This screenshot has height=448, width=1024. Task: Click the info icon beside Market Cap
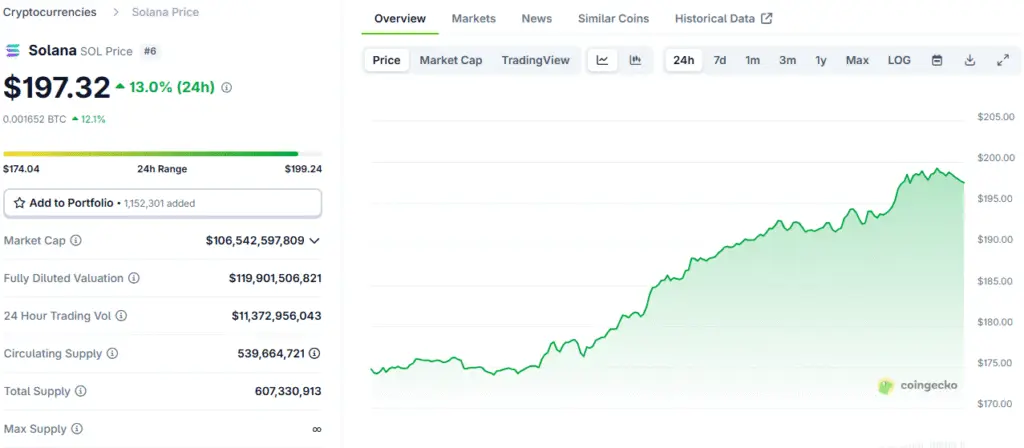point(76,240)
